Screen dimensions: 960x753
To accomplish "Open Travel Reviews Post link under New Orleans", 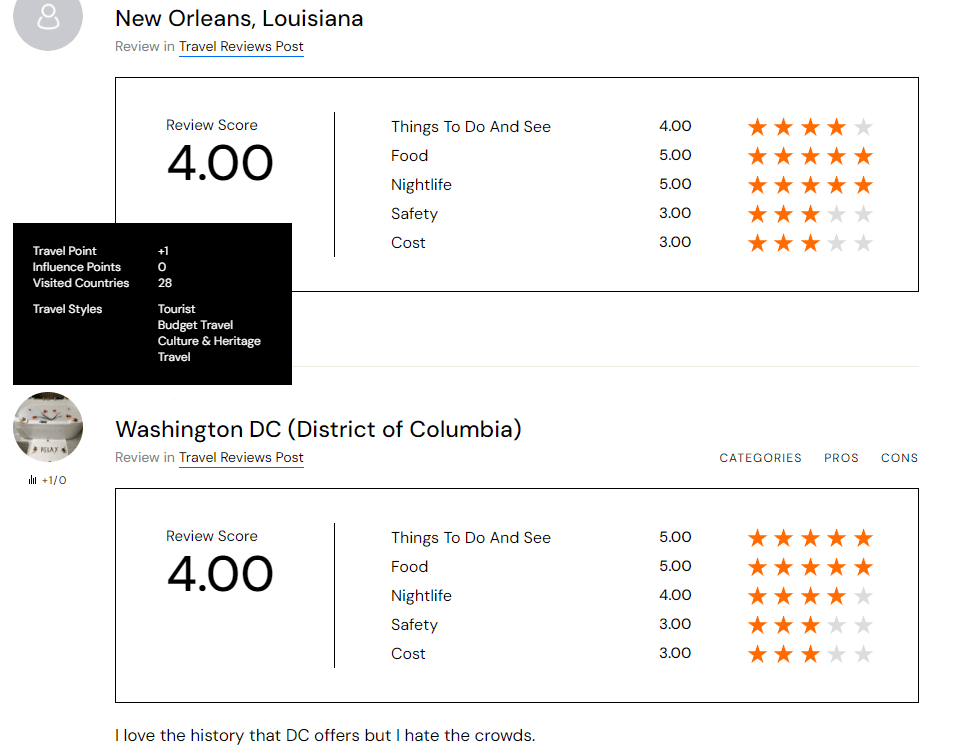I will pyautogui.click(x=241, y=47).
